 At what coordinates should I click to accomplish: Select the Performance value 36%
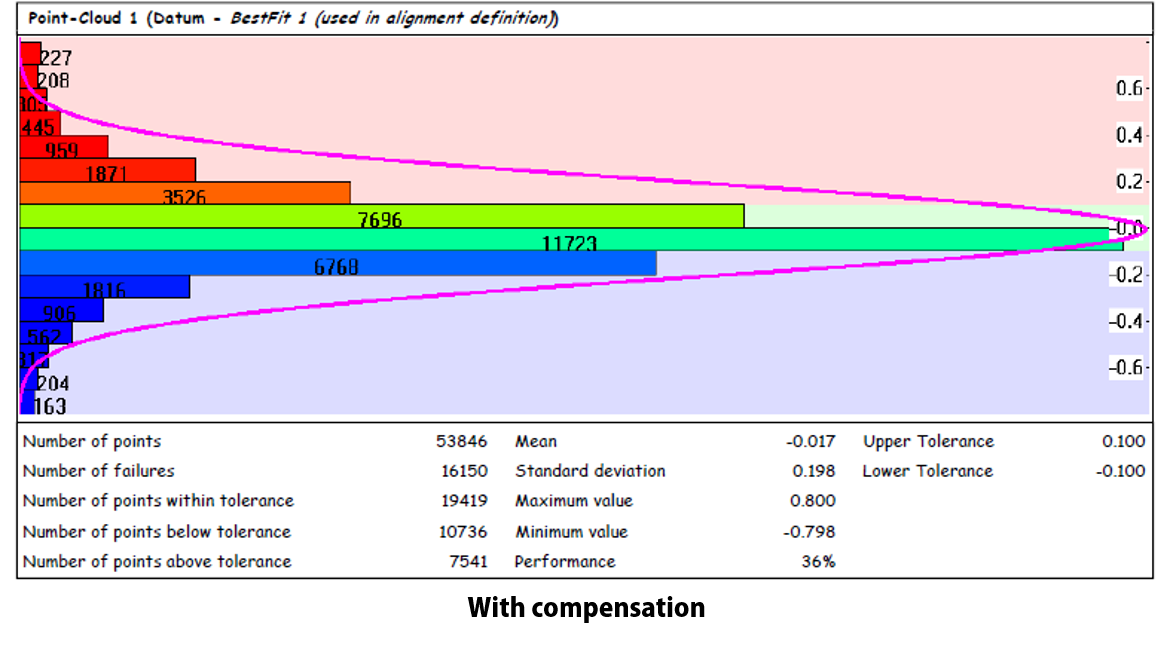[x=817, y=561]
